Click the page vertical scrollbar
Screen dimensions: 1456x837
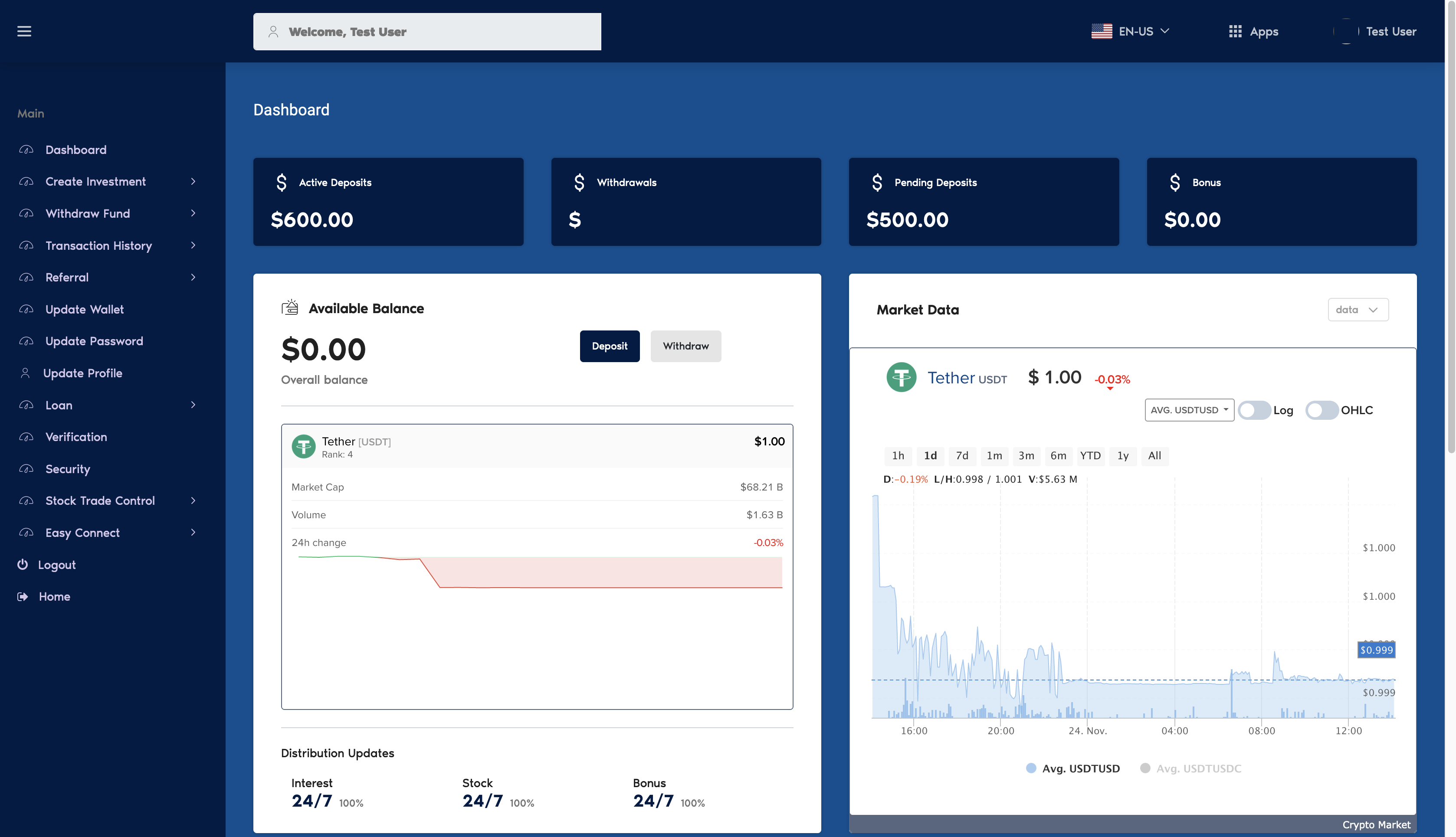click(x=1450, y=230)
